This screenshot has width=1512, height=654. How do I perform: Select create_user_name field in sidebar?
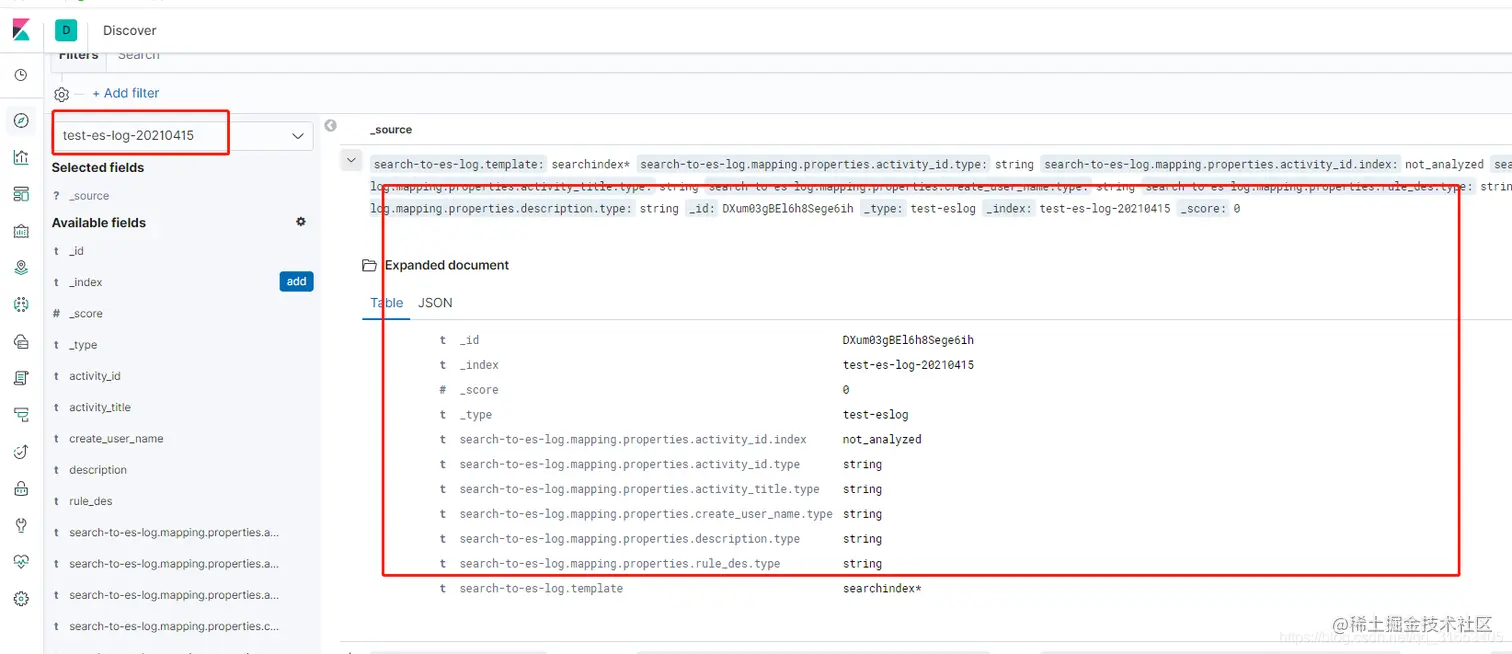point(116,439)
